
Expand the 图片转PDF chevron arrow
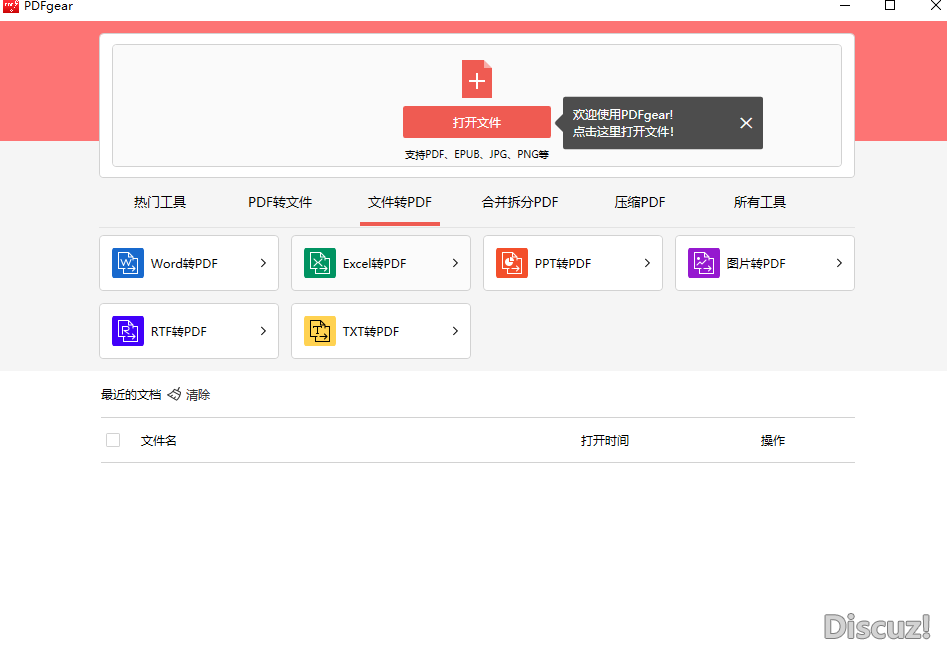[839, 263]
